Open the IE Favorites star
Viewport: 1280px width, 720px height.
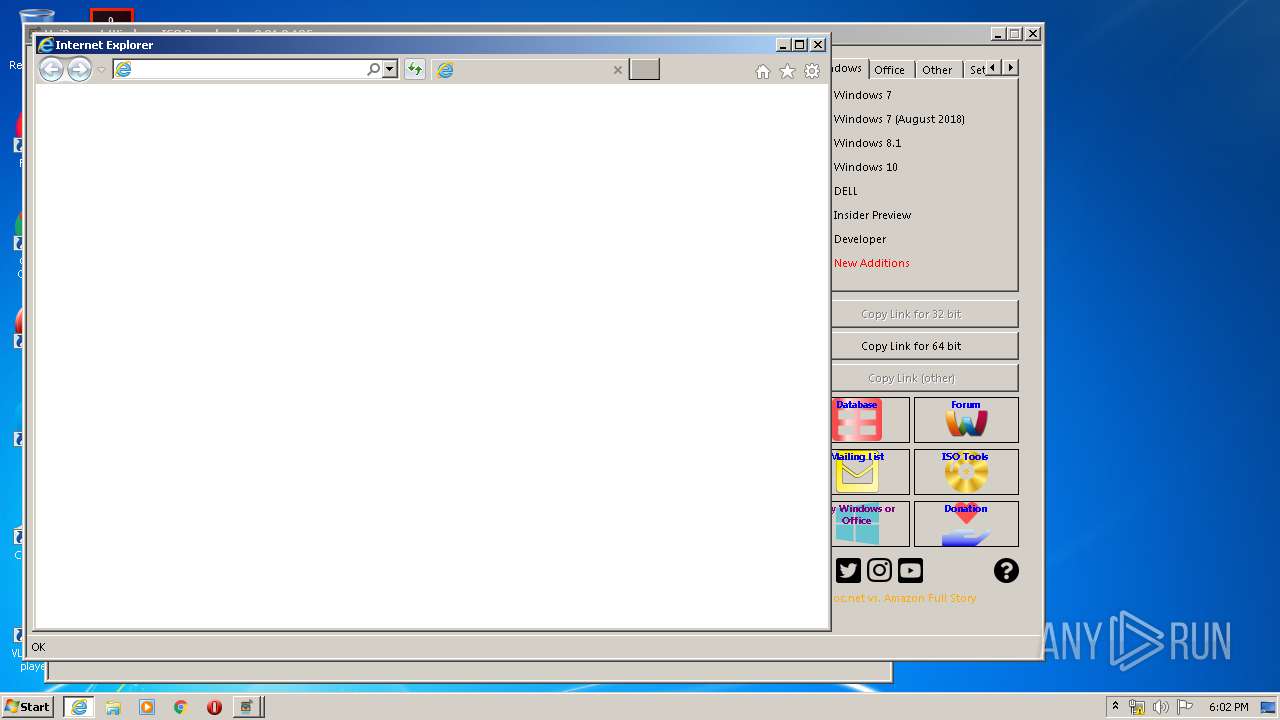(x=787, y=71)
